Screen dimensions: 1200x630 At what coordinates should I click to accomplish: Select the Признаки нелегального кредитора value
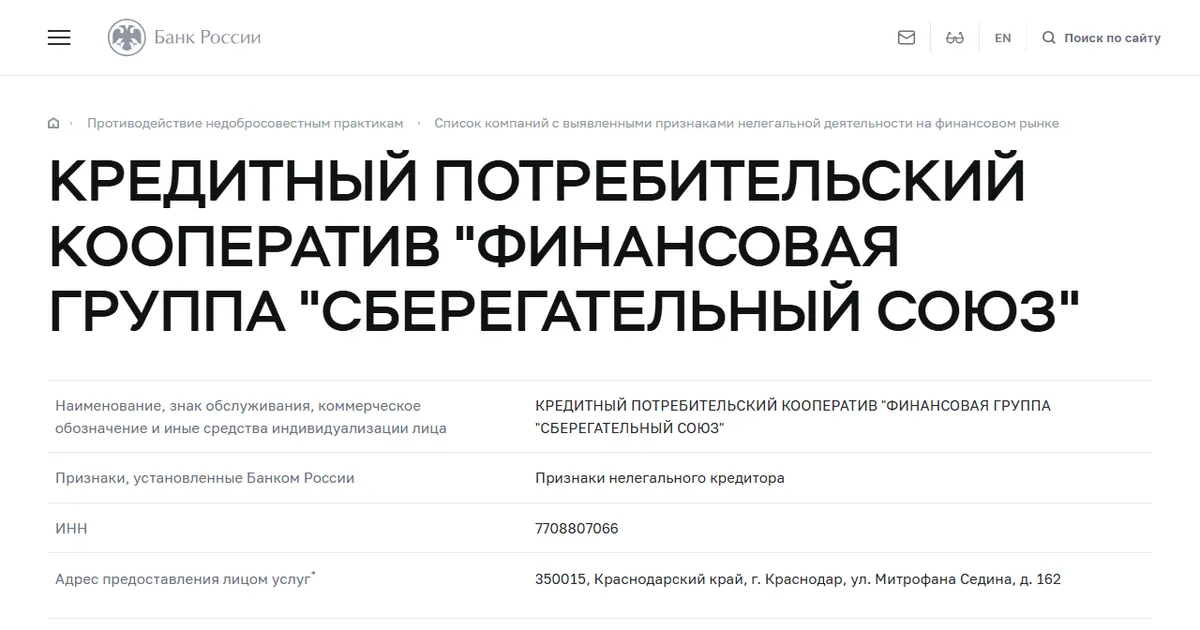(660, 478)
